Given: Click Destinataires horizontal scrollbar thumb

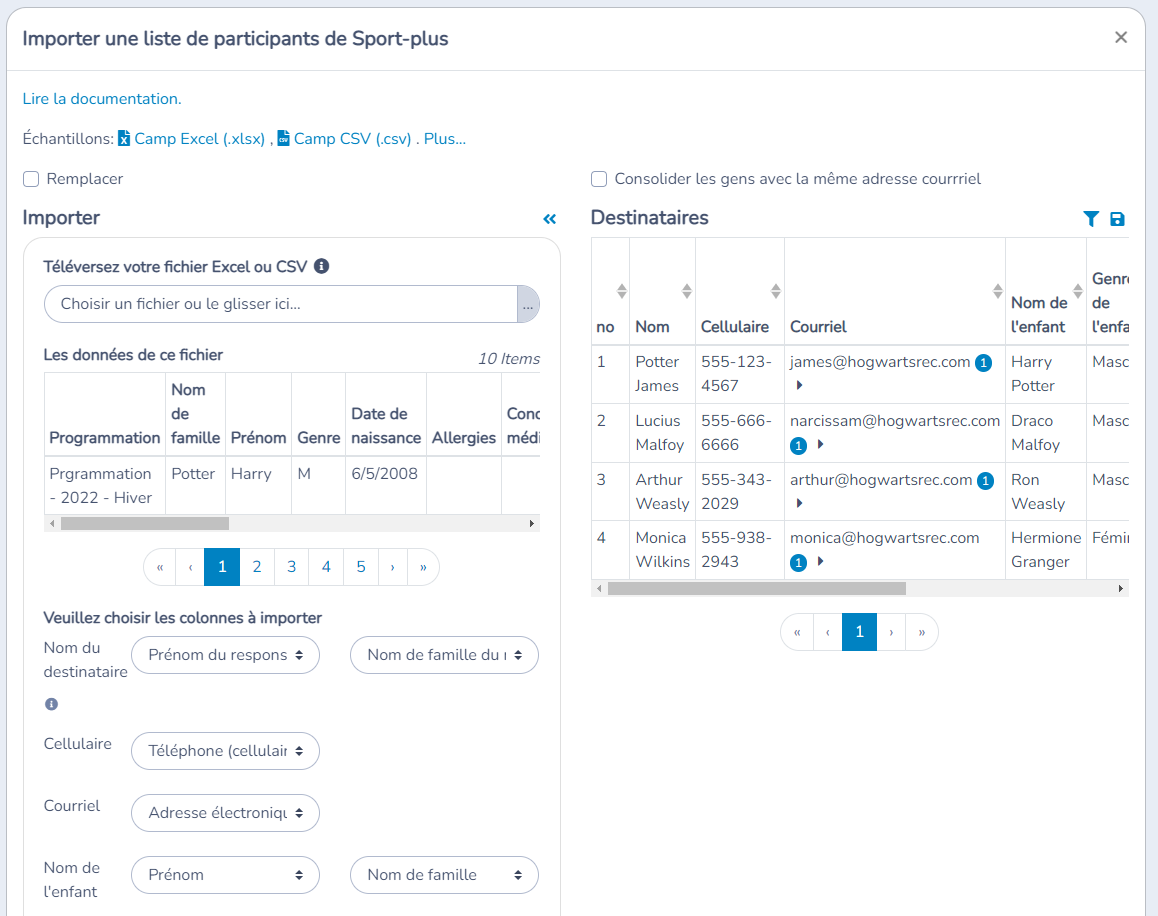Looking at the screenshot, I should pyautogui.click(x=757, y=589).
